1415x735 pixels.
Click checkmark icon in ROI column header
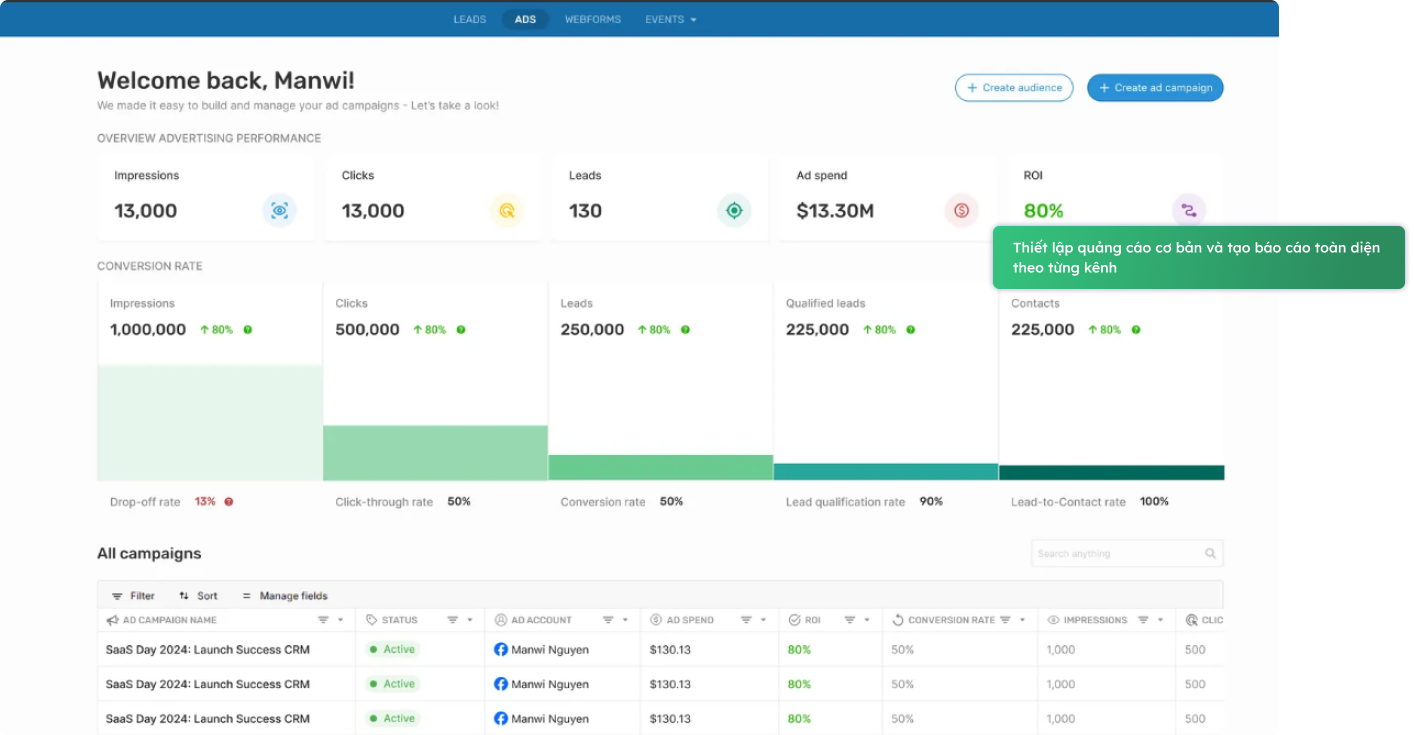pyautogui.click(x=795, y=620)
